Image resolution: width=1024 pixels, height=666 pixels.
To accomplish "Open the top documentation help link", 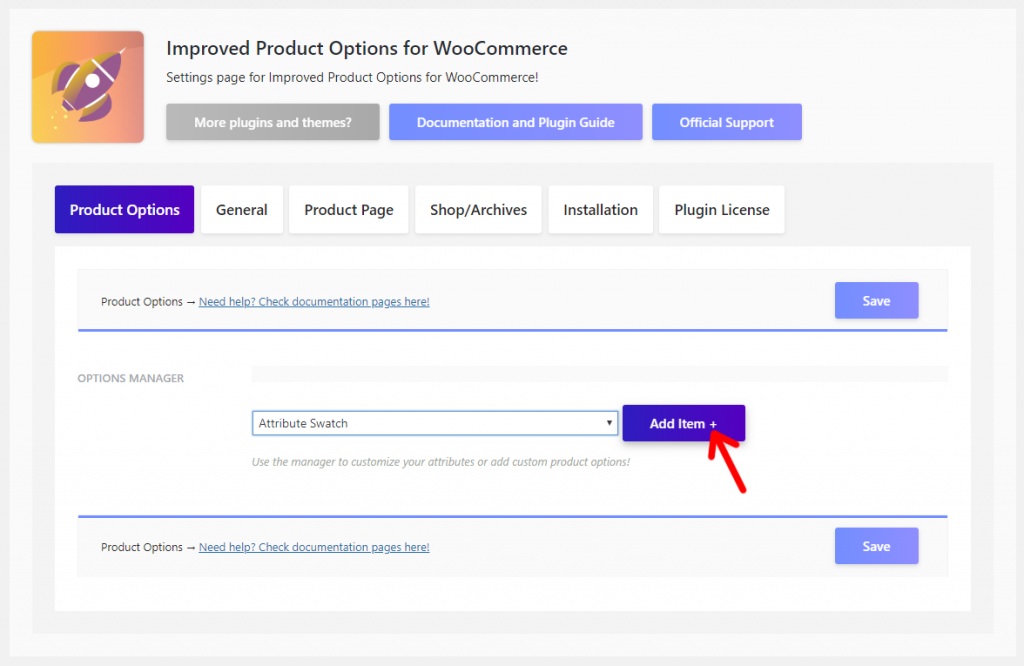I will (x=314, y=302).
